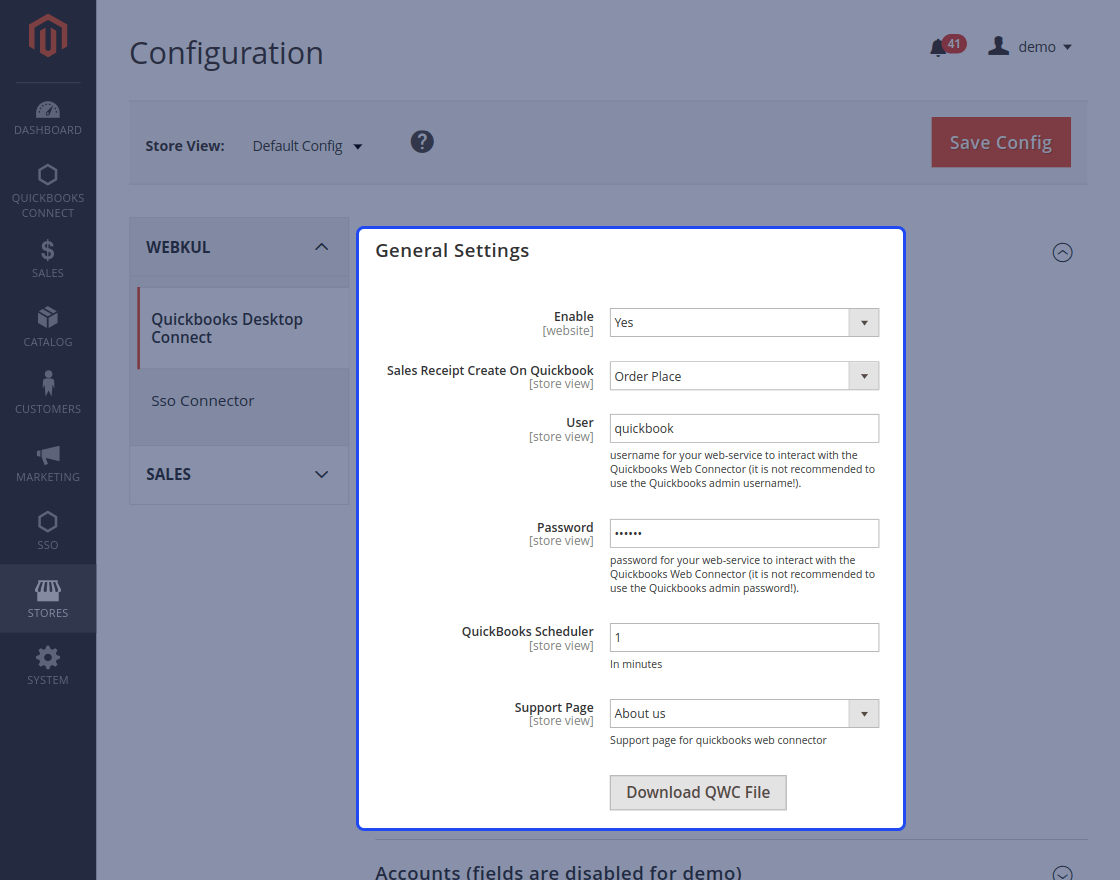This screenshot has height=880, width=1120.
Task: Open Sales Receipt Create On Quickbook dropdown
Action: [744, 376]
